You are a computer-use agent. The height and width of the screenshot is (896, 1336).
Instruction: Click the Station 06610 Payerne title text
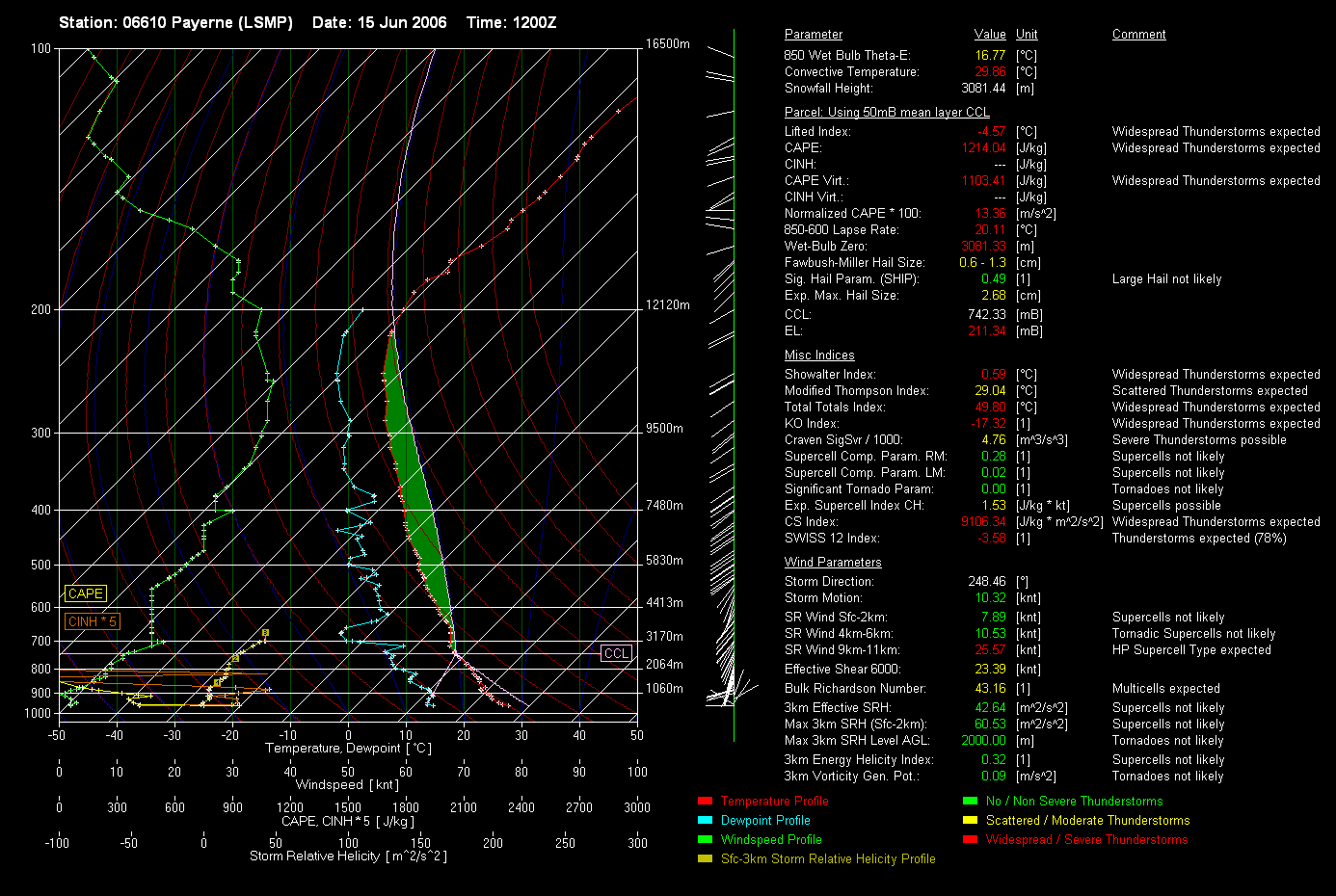(x=175, y=22)
